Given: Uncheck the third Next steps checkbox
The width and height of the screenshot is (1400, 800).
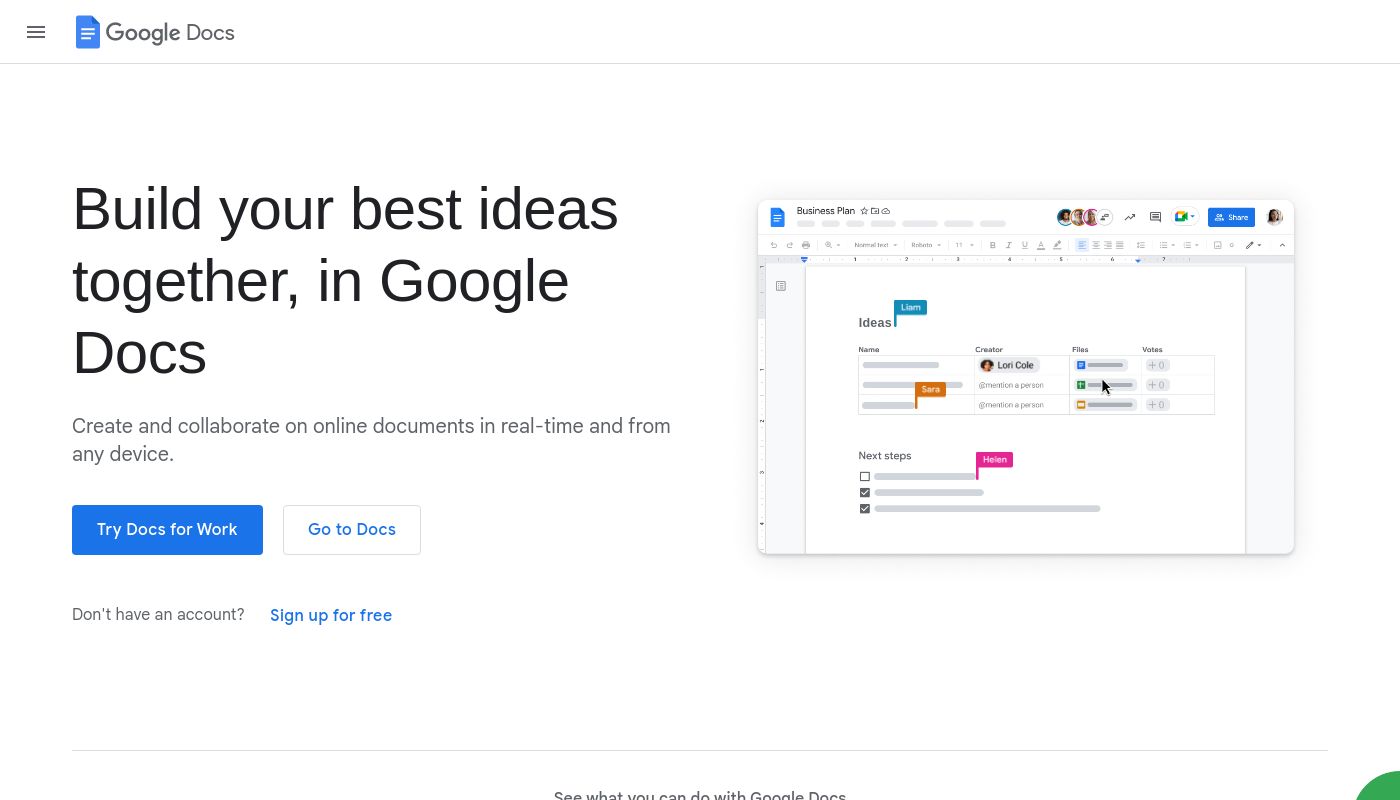Looking at the screenshot, I should 865,508.
